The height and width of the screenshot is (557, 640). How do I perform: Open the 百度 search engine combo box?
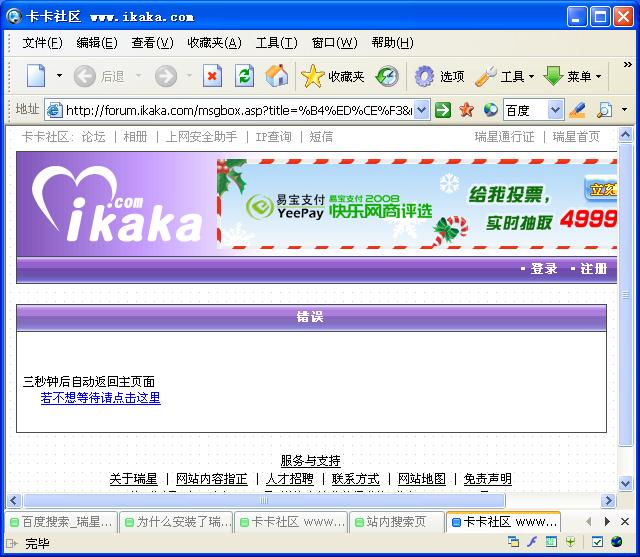pyautogui.click(x=534, y=110)
